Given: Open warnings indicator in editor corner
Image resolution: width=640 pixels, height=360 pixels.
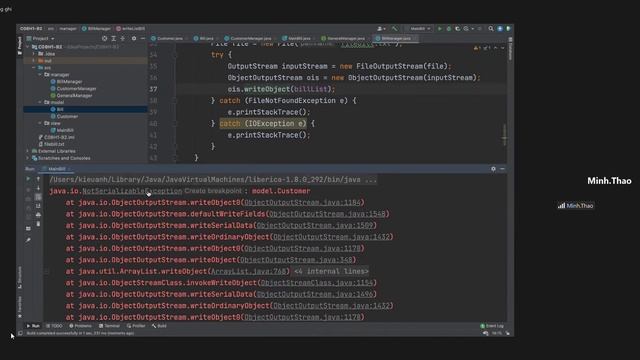Looking at the screenshot, I should coord(477,48).
